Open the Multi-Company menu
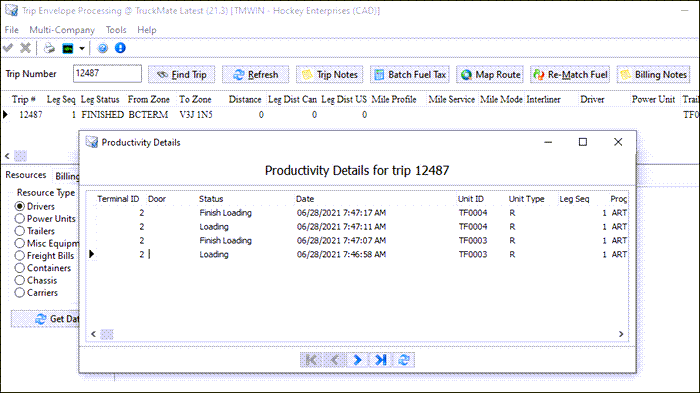Screen dimensions: 700x393 pyautogui.click(x=62, y=30)
